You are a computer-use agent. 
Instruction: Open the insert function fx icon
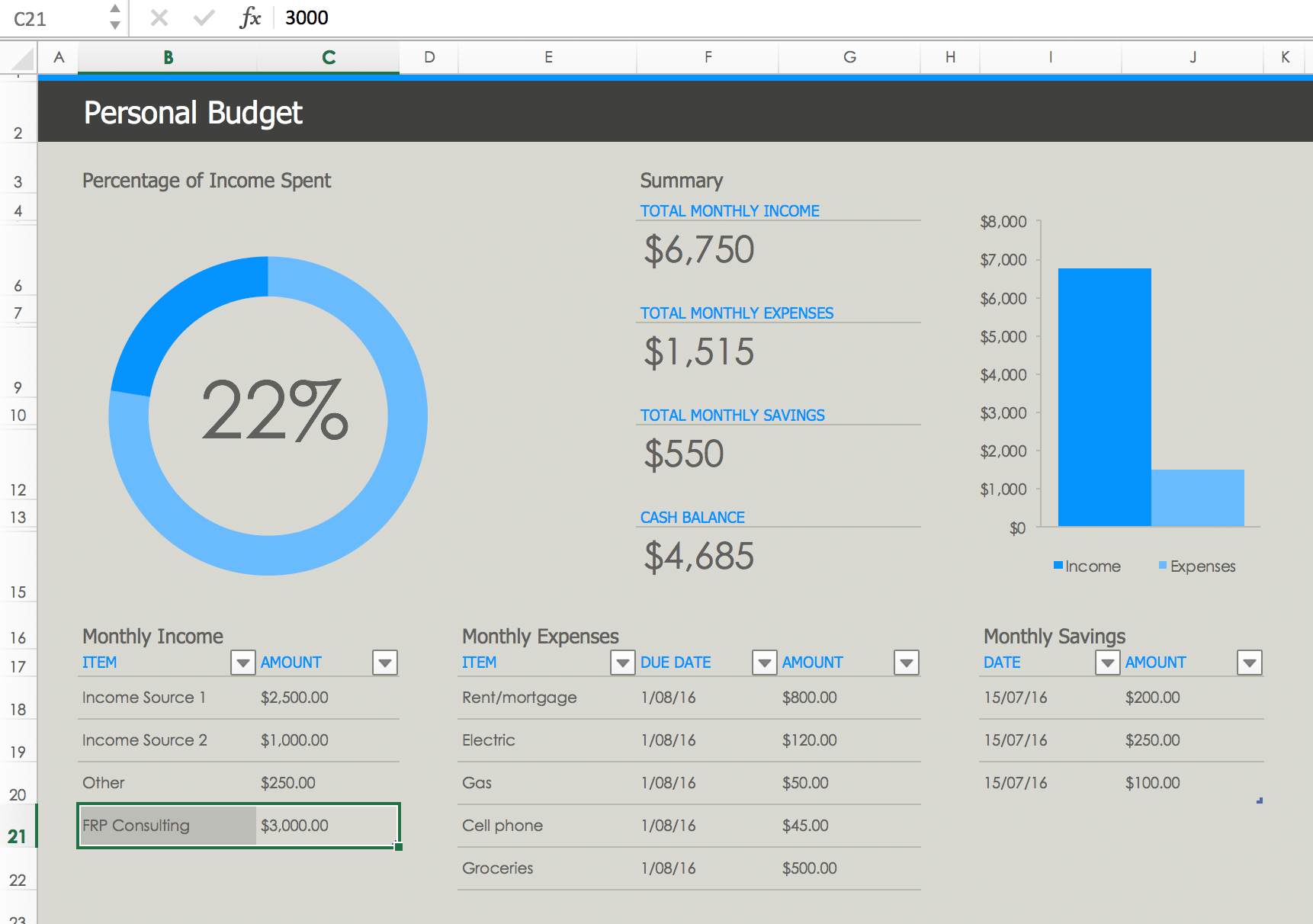pyautogui.click(x=250, y=18)
